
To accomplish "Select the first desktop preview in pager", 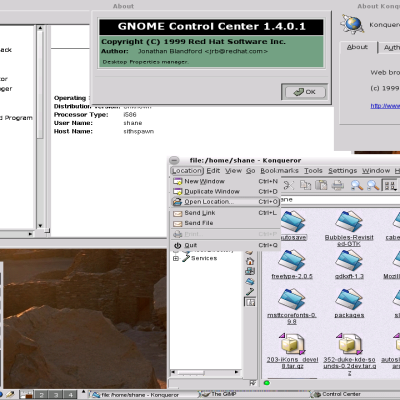I will pyautogui.click(x=26, y=395).
